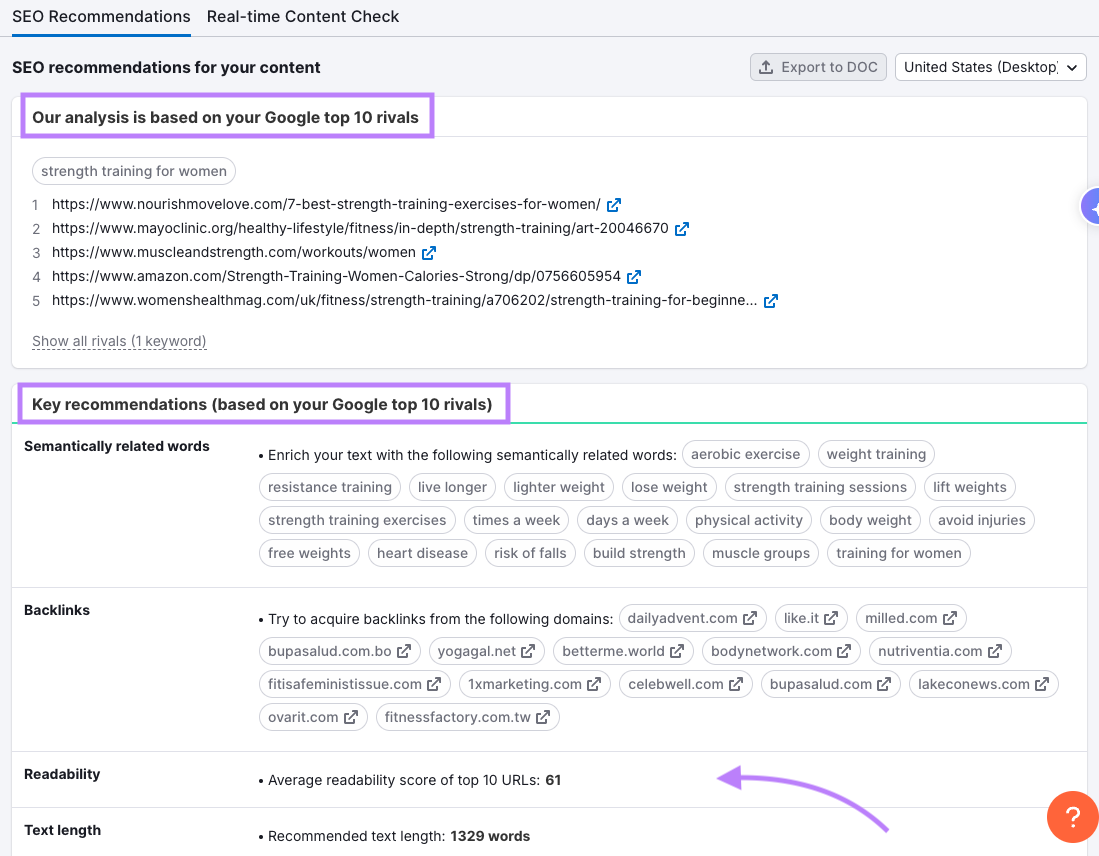The width and height of the screenshot is (1099, 856).
Task: Open the mayoclinic.org article external link icon
Action: click(682, 228)
